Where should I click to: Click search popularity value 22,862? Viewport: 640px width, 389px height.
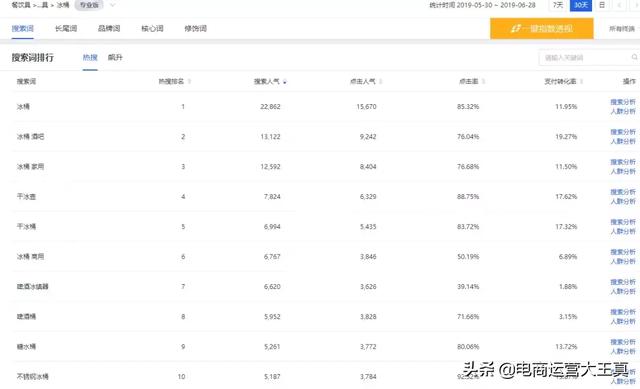coord(270,107)
